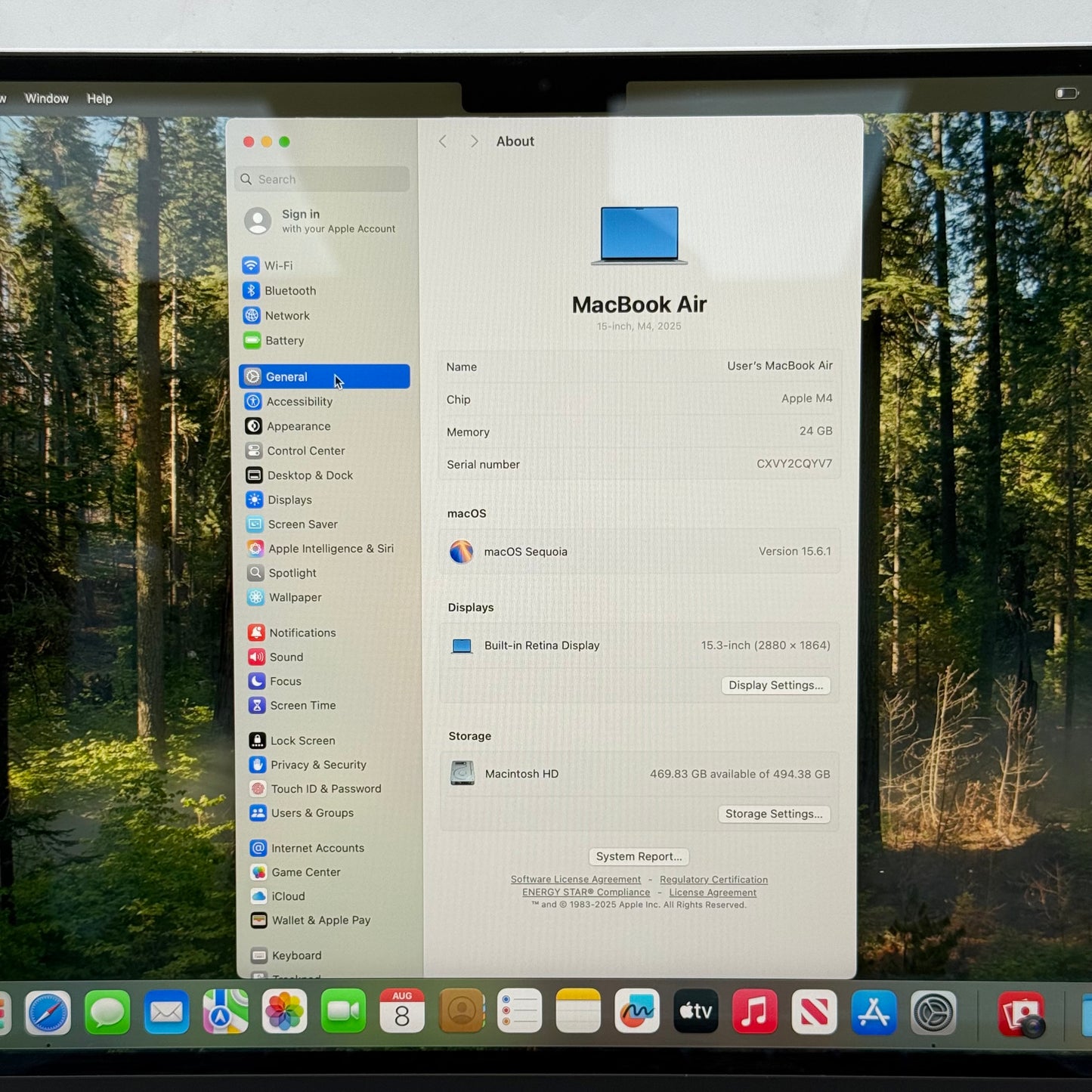Image resolution: width=1092 pixels, height=1092 pixels.
Task: Open Messages from the Dock
Action: point(107,1013)
